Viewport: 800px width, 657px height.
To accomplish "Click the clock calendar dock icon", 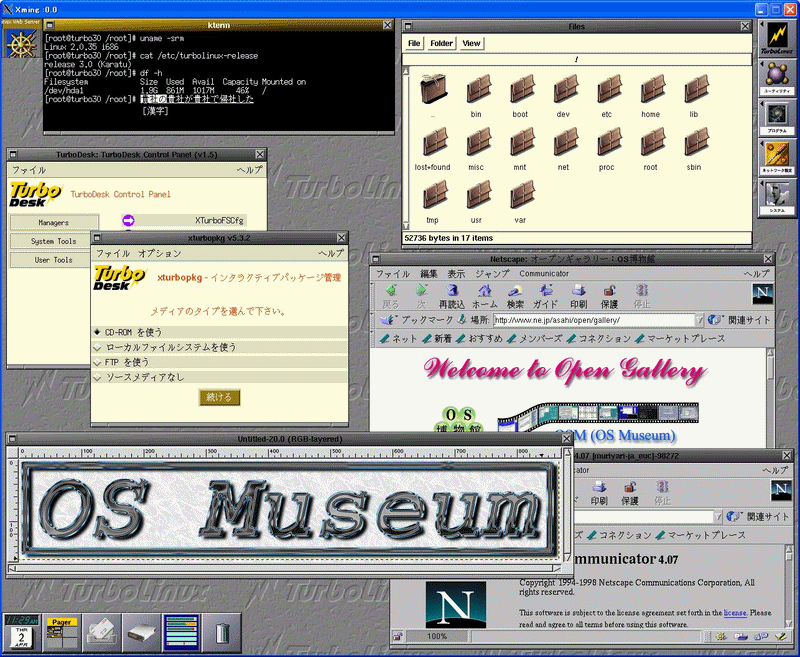I will [x=21, y=633].
